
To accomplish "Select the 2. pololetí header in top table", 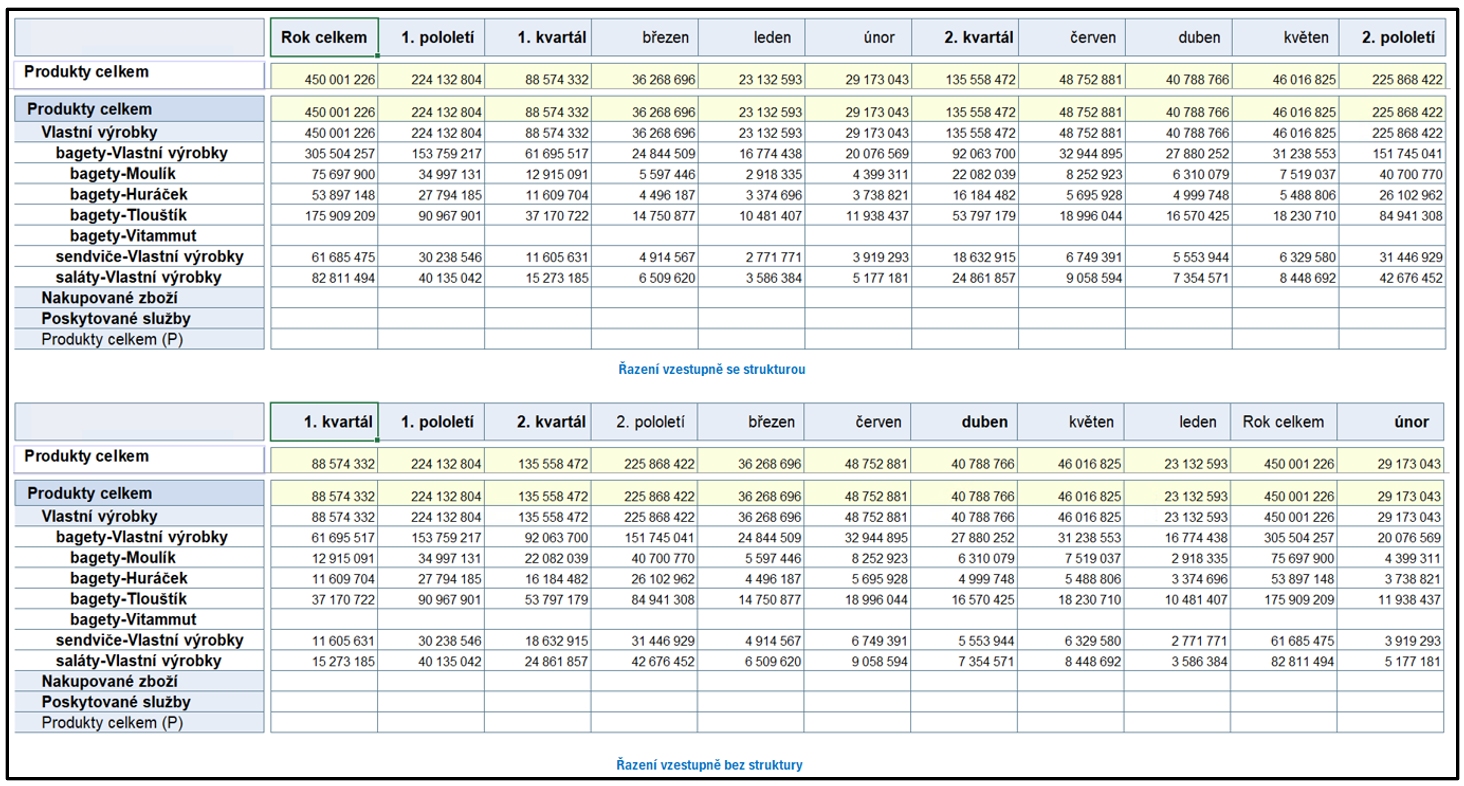I will click(1391, 38).
